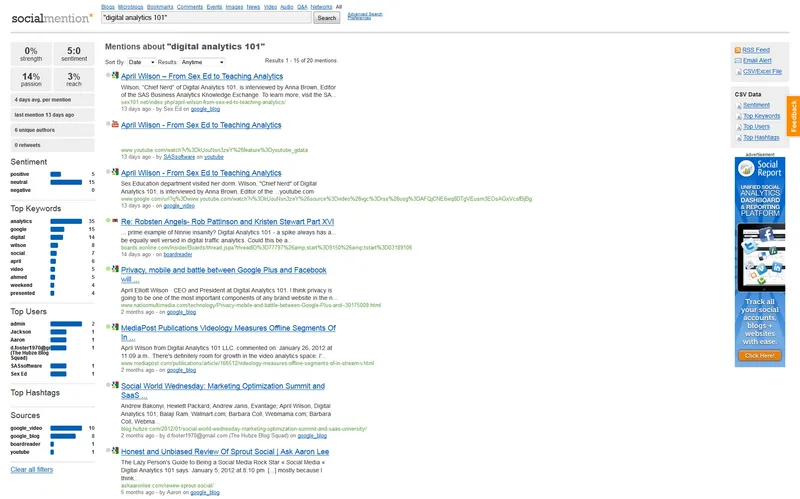Click the socialmention logo
The image size is (800, 499).
(52, 18)
